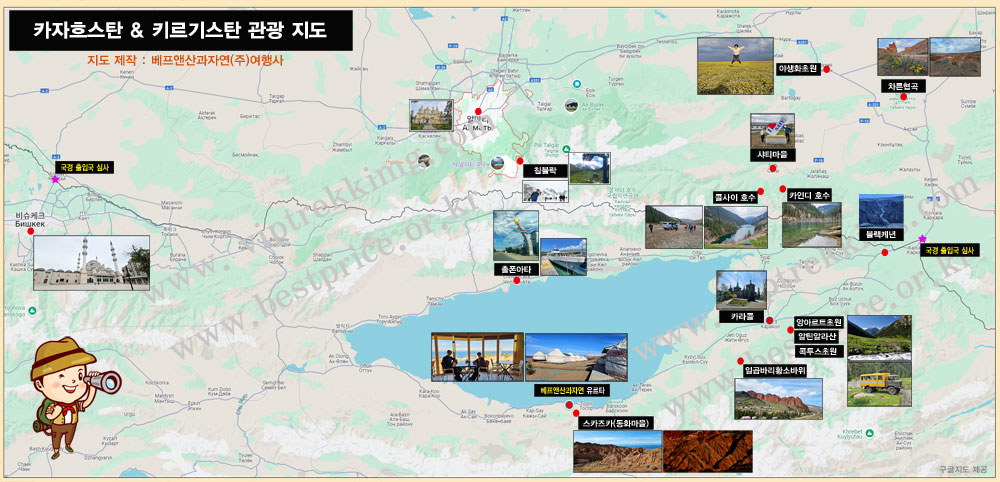This screenshot has height=482, width=1000.
Task: Open the yellow truck photo
Action: pyautogui.click(x=879, y=384)
